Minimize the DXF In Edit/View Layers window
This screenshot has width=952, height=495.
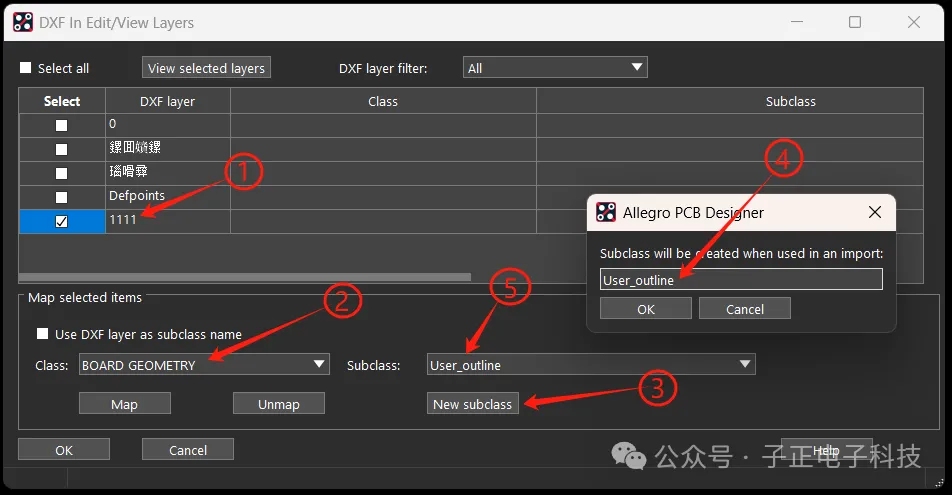click(x=797, y=22)
